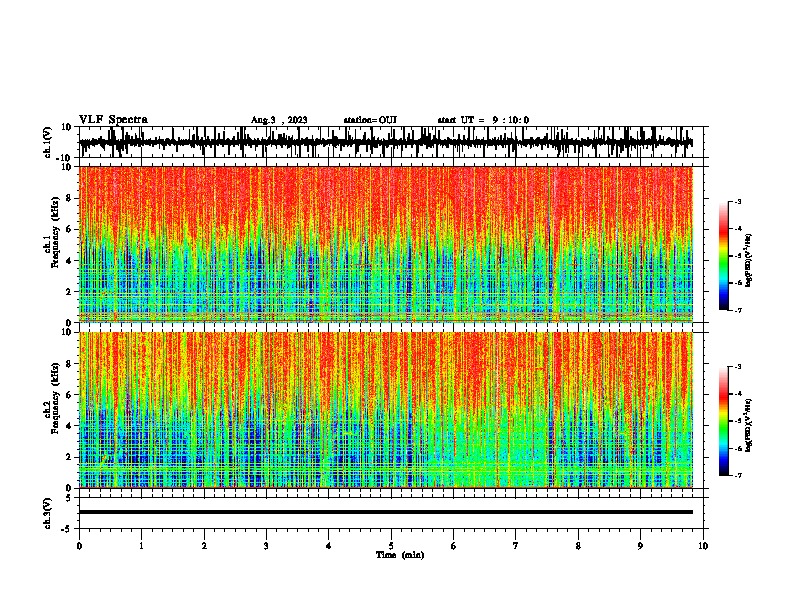The height and width of the screenshot is (612, 792).
Task: Click the thick black ch.3 voltage trace
Action: [386, 512]
